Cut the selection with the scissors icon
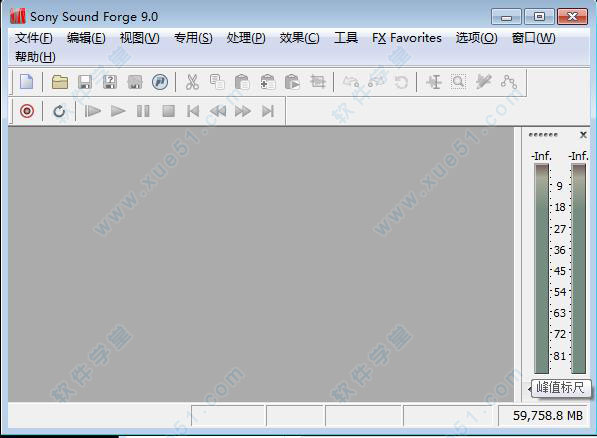The height and width of the screenshot is (438, 597). point(192,82)
